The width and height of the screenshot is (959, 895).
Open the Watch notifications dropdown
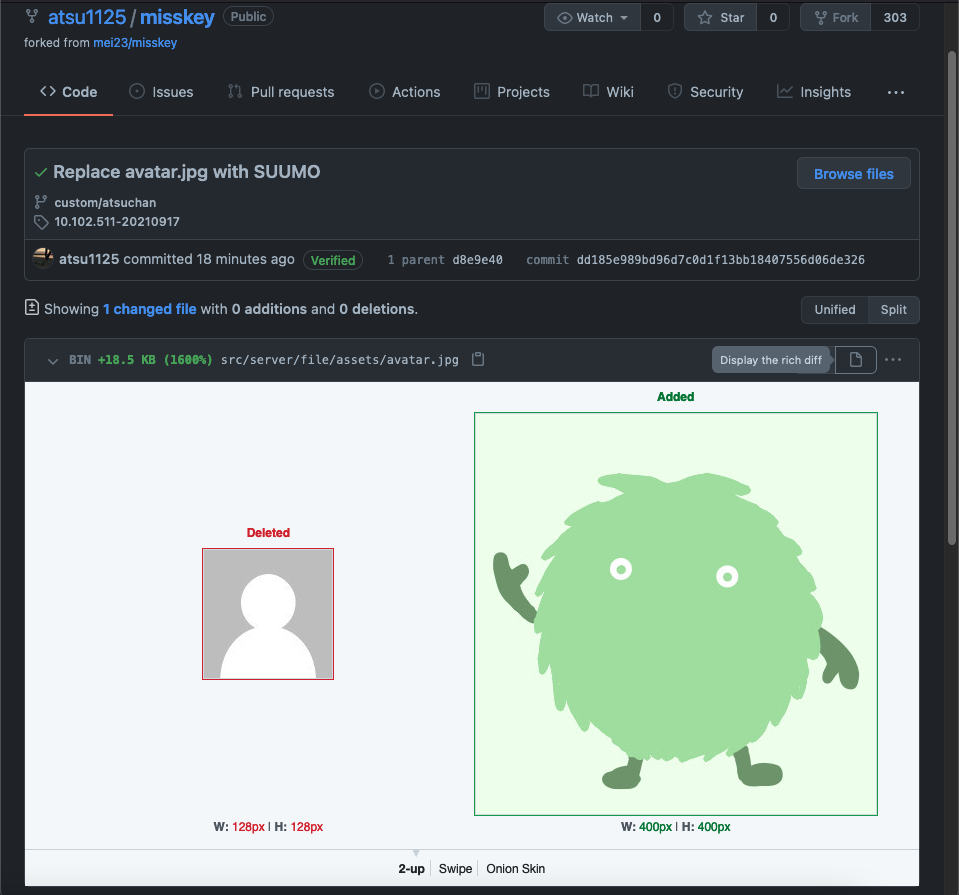pyautogui.click(x=594, y=17)
